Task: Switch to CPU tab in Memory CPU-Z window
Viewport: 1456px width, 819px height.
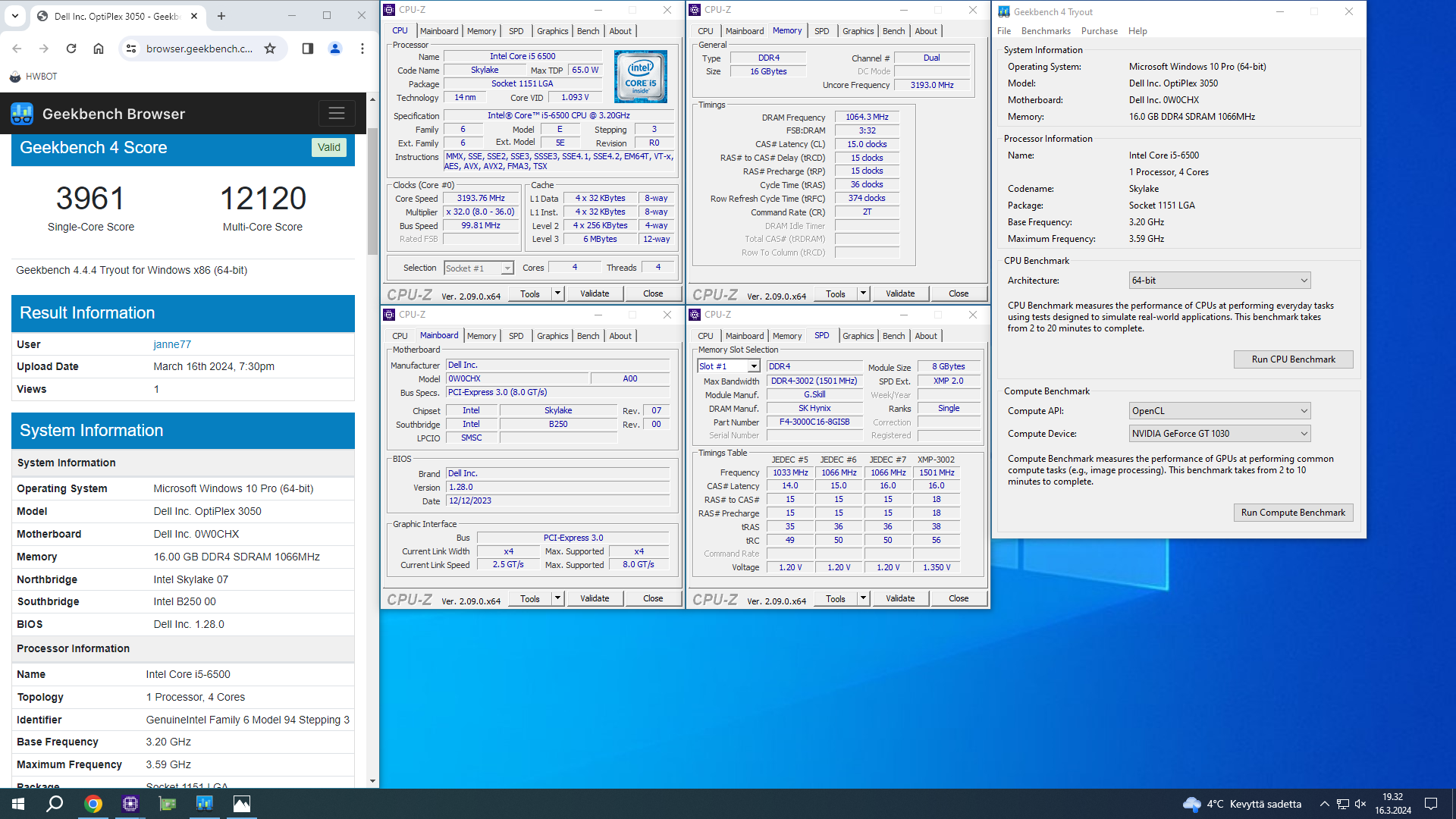Action: (x=705, y=31)
